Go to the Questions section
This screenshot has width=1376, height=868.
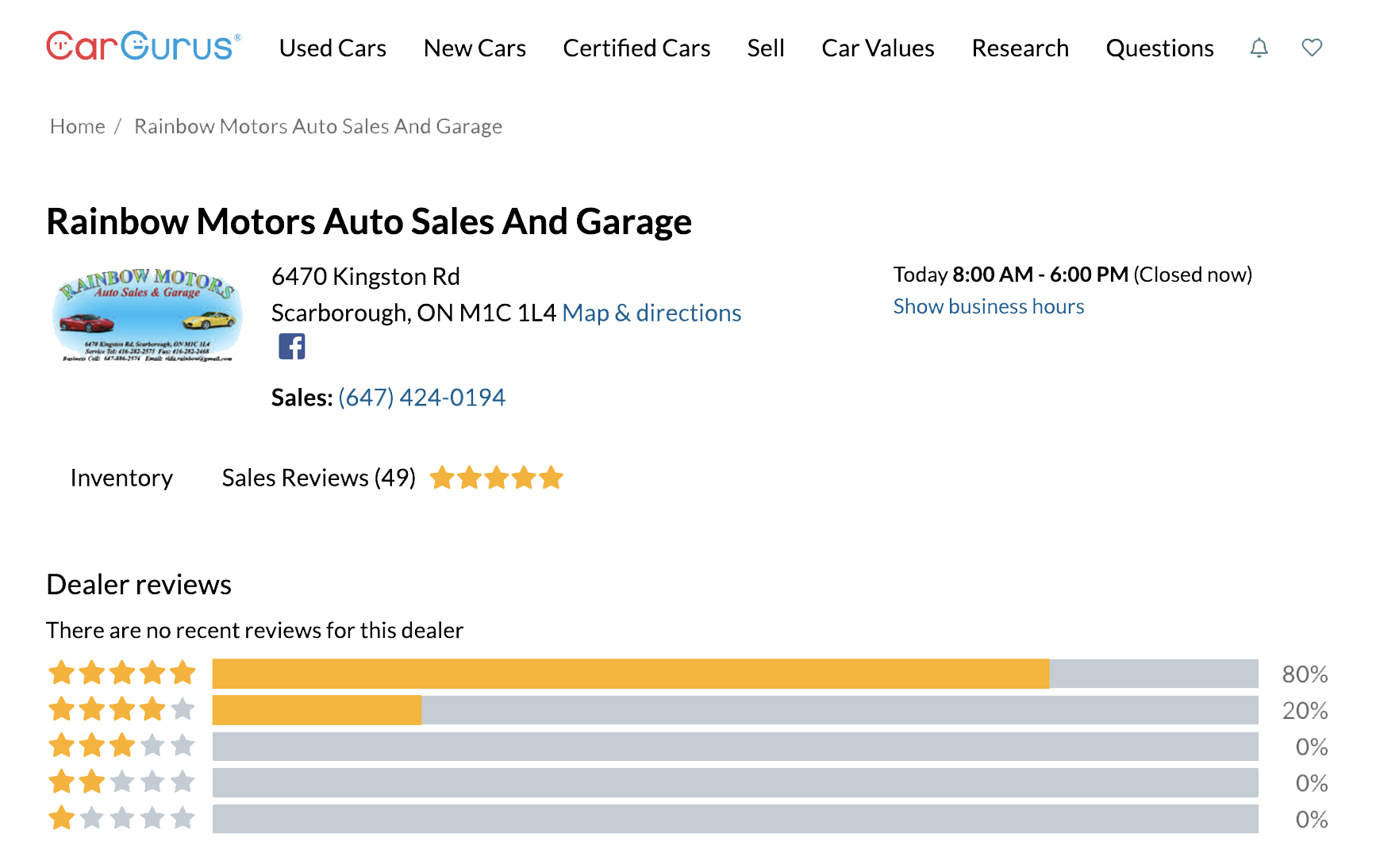1159,48
